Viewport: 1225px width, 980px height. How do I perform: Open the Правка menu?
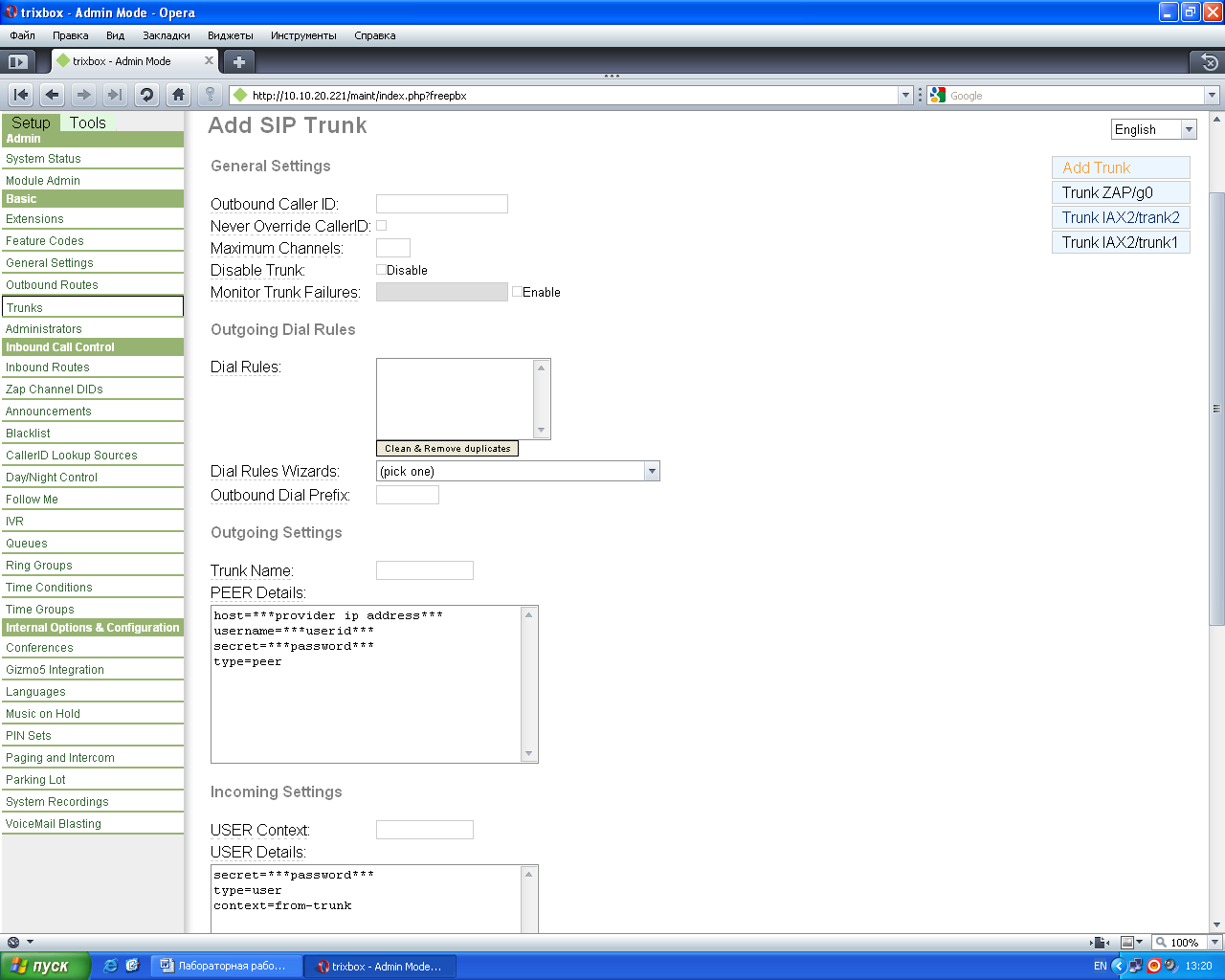(71, 35)
